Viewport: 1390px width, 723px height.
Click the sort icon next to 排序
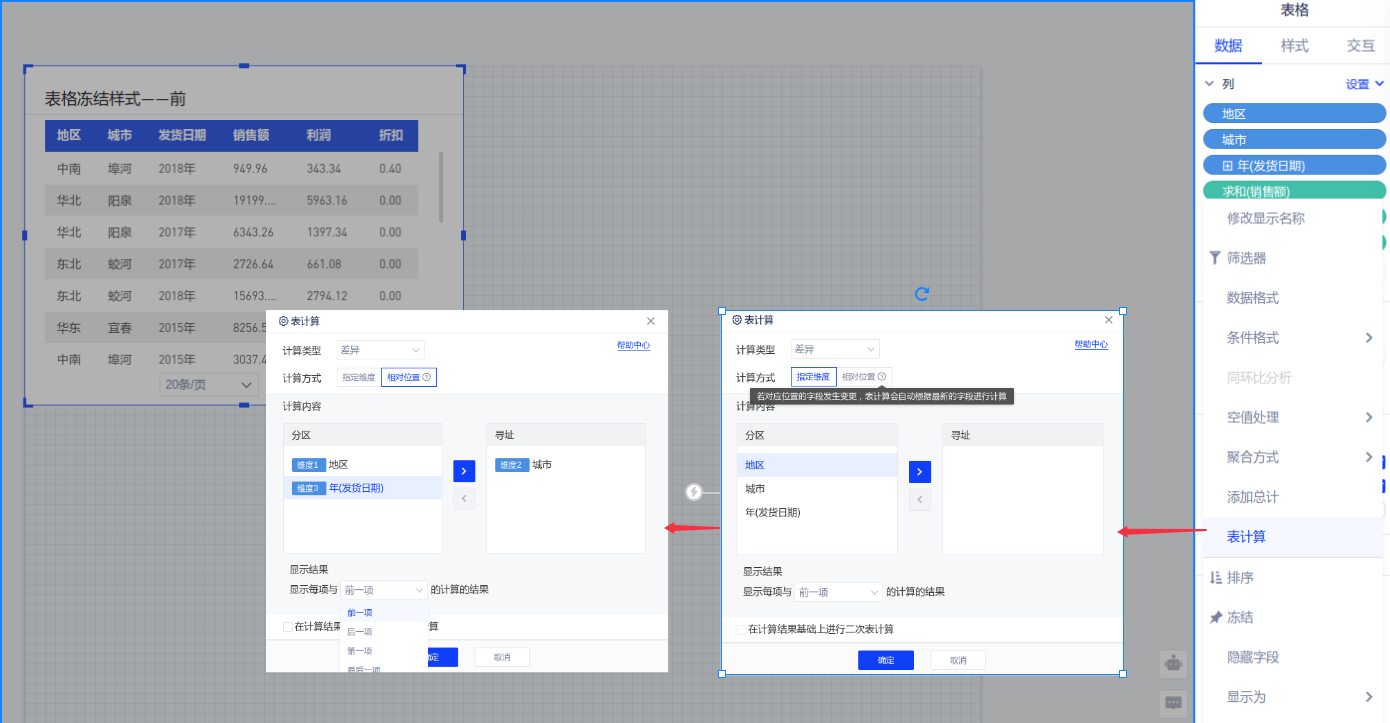click(x=1215, y=578)
